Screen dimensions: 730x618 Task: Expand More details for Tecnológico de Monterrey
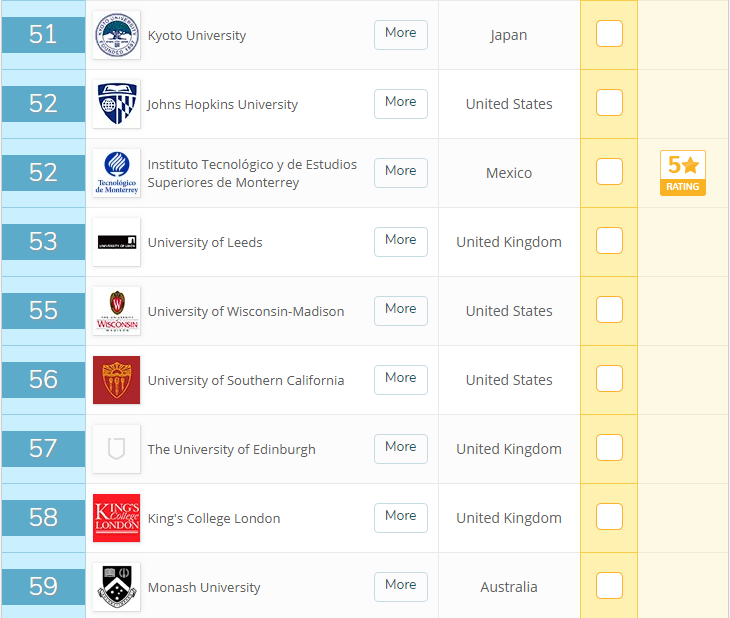(400, 172)
